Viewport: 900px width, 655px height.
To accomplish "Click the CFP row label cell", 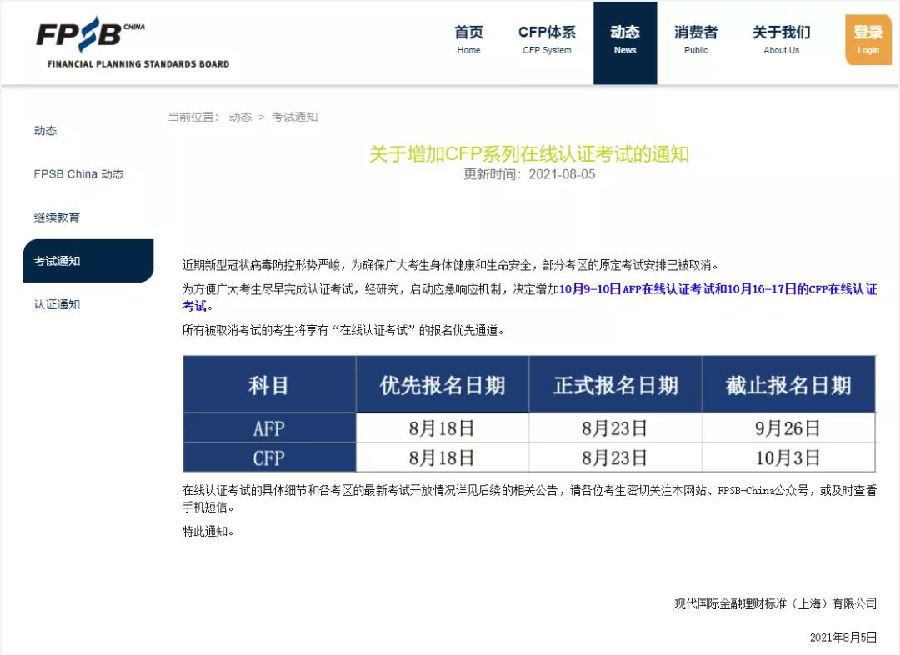I will 269,458.
